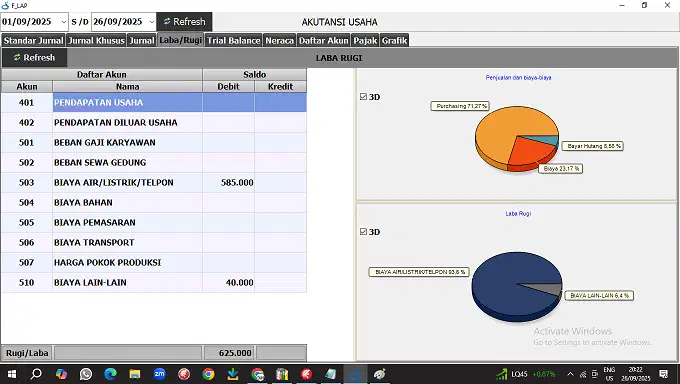Launch Google Chrome from taskbar
The height and width of the screenshot is (384, 680).
209,374
